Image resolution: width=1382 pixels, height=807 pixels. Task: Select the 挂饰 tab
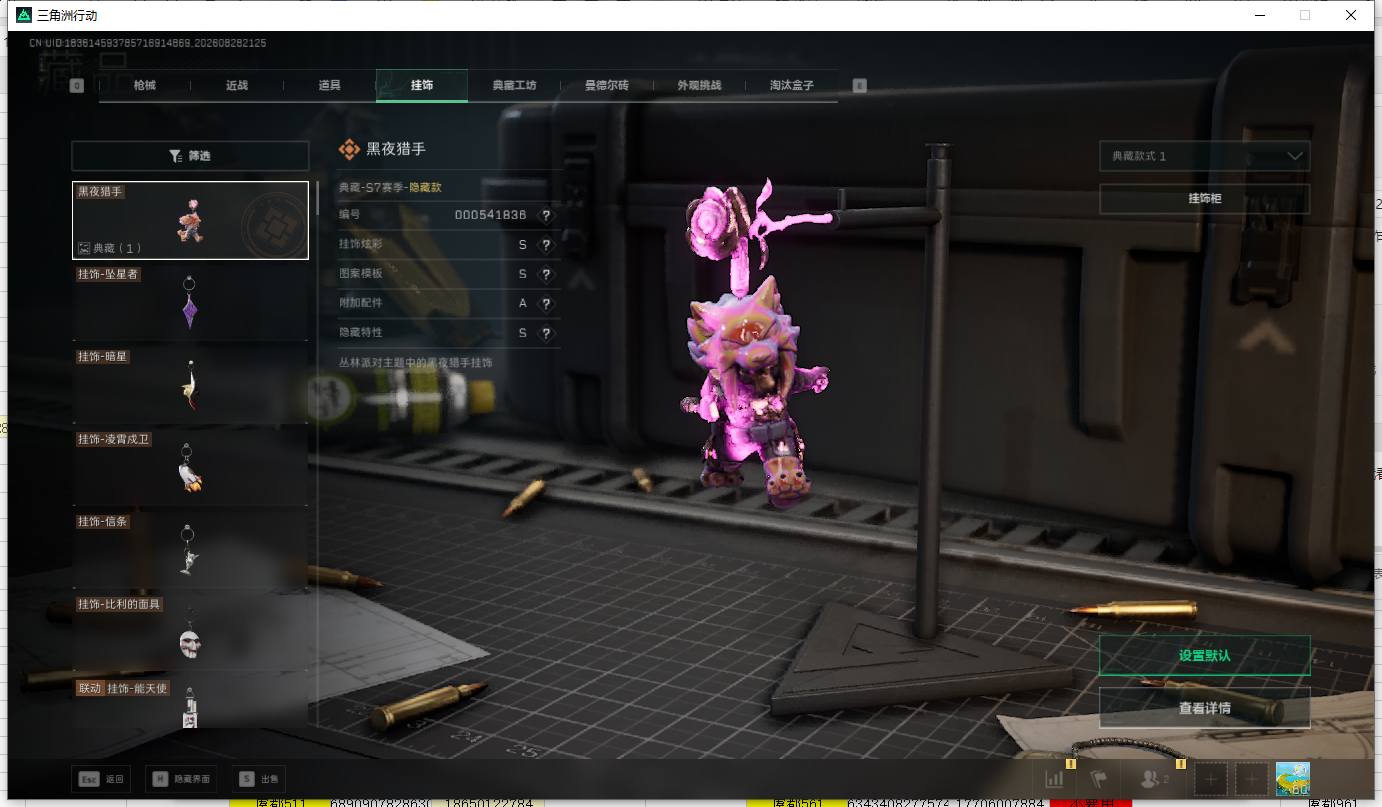pyautogui.click(x=422, y=86)
